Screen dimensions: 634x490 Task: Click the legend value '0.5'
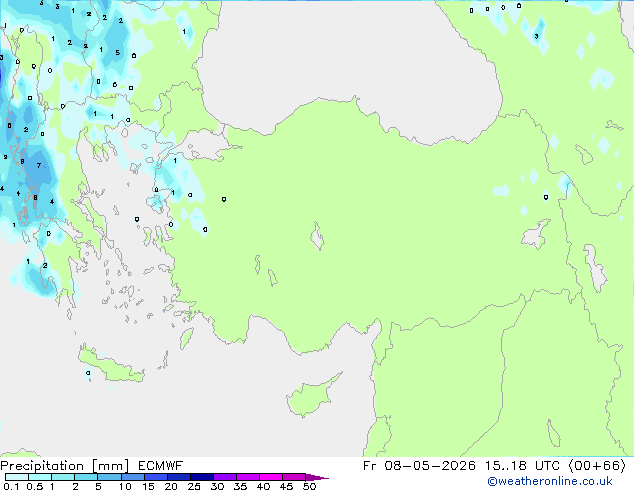(35, 486)
